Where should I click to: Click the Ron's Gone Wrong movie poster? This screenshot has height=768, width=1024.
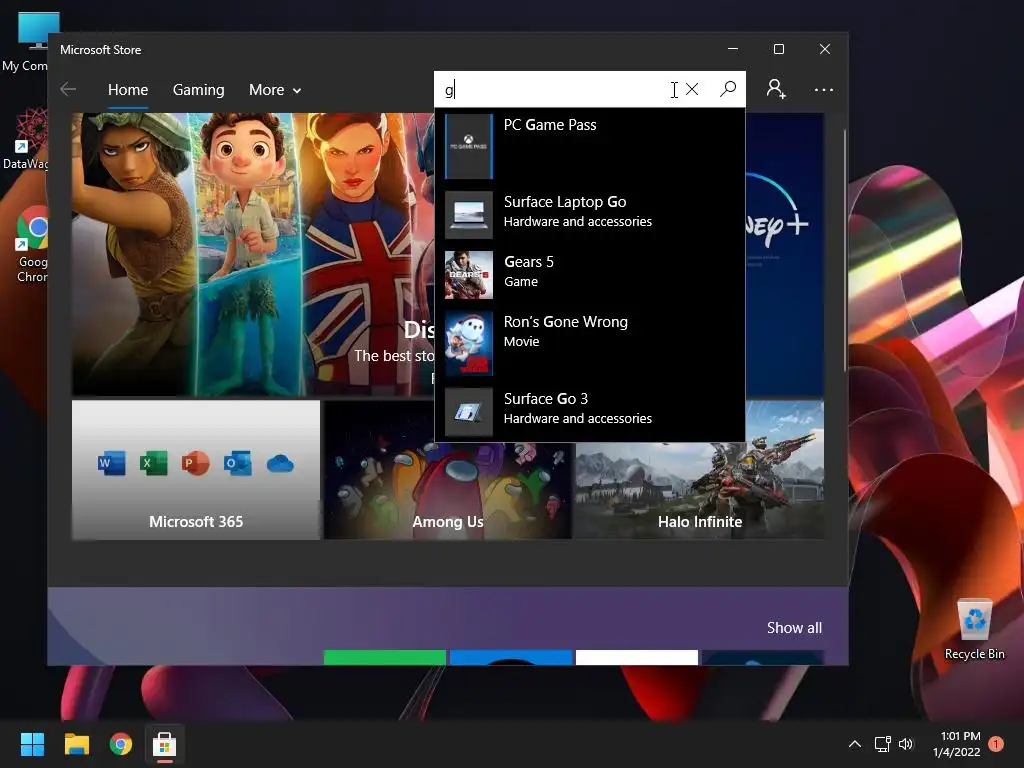[x=469, y=344]
